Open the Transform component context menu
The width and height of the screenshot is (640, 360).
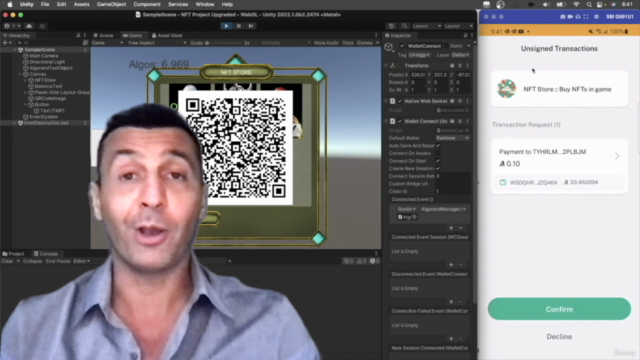(468, 66)
